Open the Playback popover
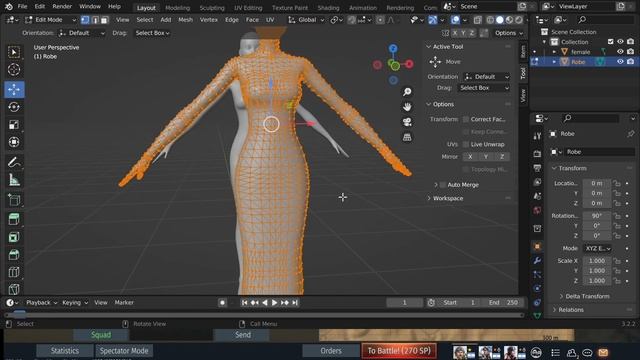The image size is (640, 360). (41, 302)
